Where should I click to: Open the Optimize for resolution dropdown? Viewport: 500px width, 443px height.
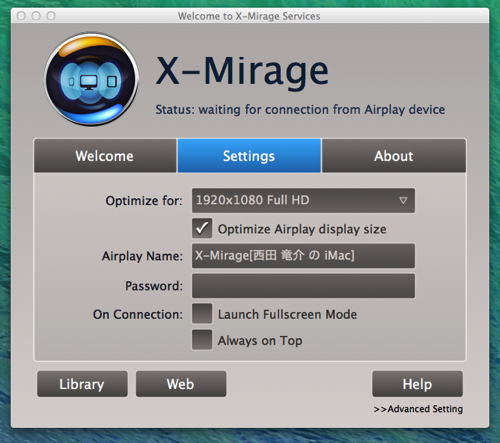(303, 200)
